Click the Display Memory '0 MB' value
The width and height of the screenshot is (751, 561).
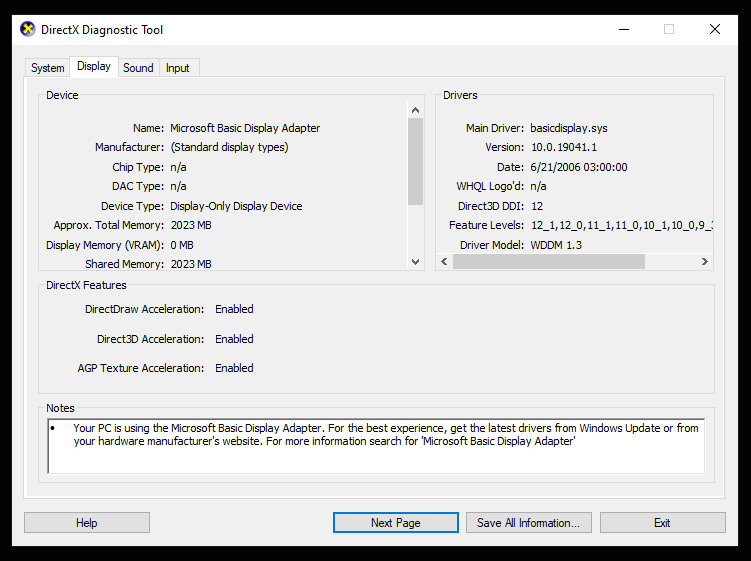point(182,245)
